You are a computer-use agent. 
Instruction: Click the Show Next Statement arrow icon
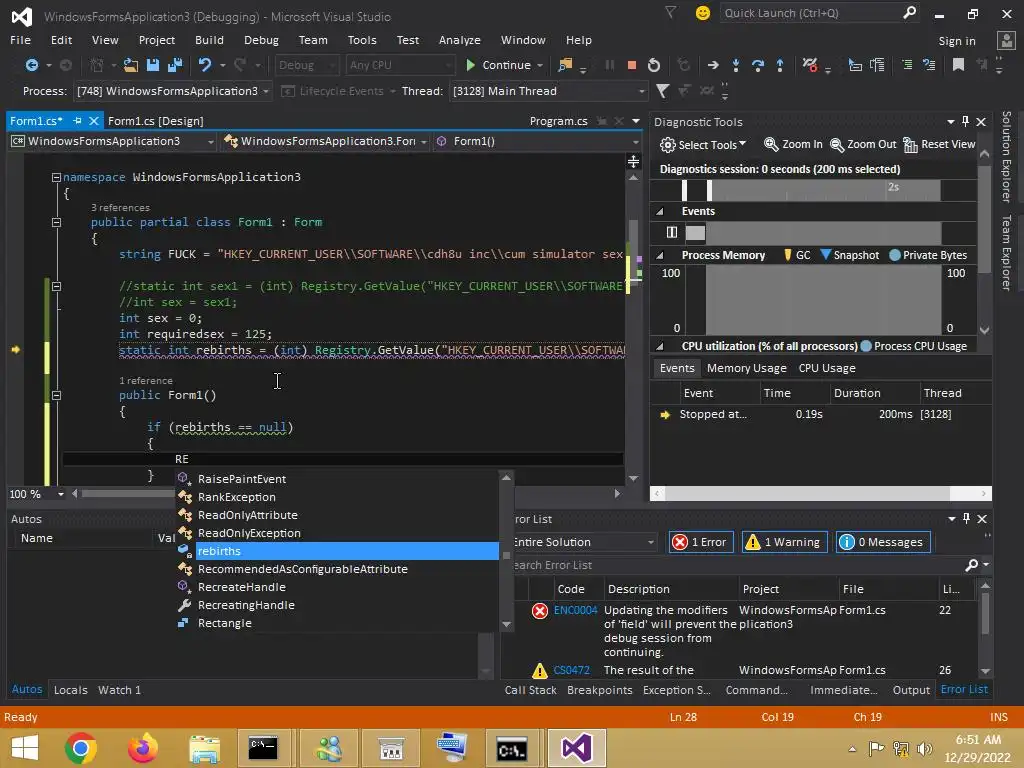click(x=713, y=65)
